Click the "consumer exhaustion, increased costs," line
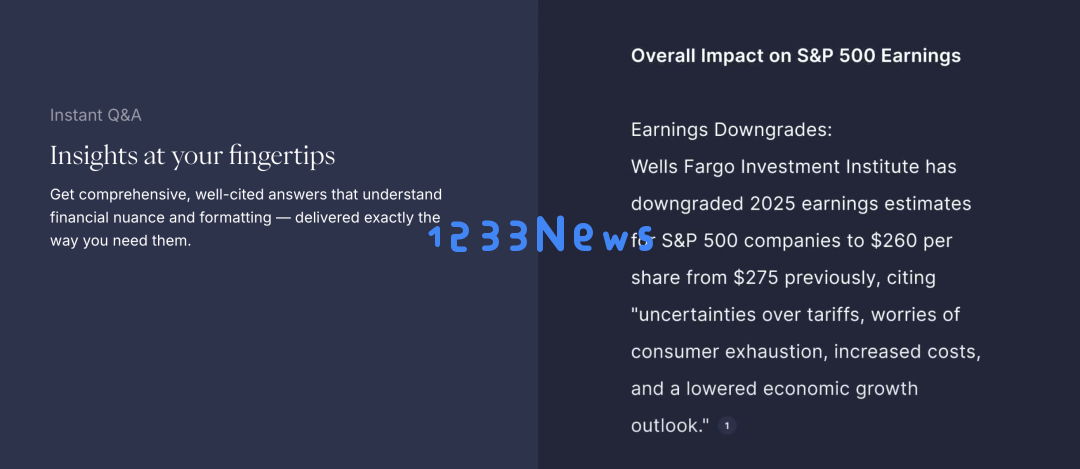 coord(806,352)
